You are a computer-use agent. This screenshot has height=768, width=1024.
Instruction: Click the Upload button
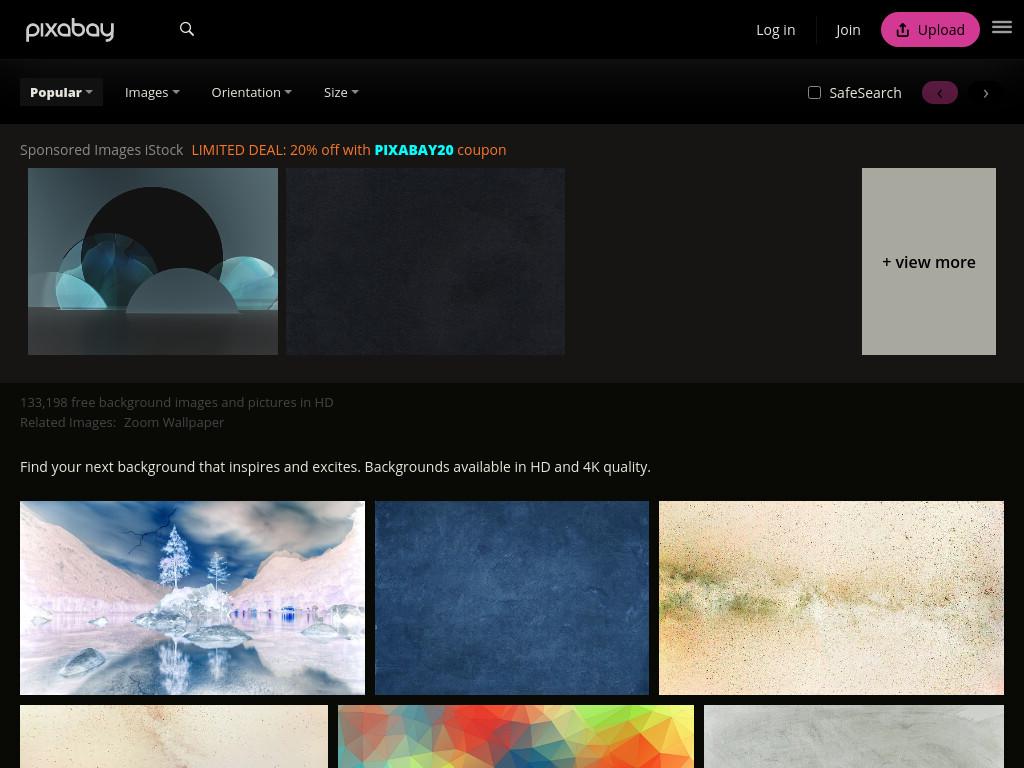pyautogui.click(x=930, y=29)
